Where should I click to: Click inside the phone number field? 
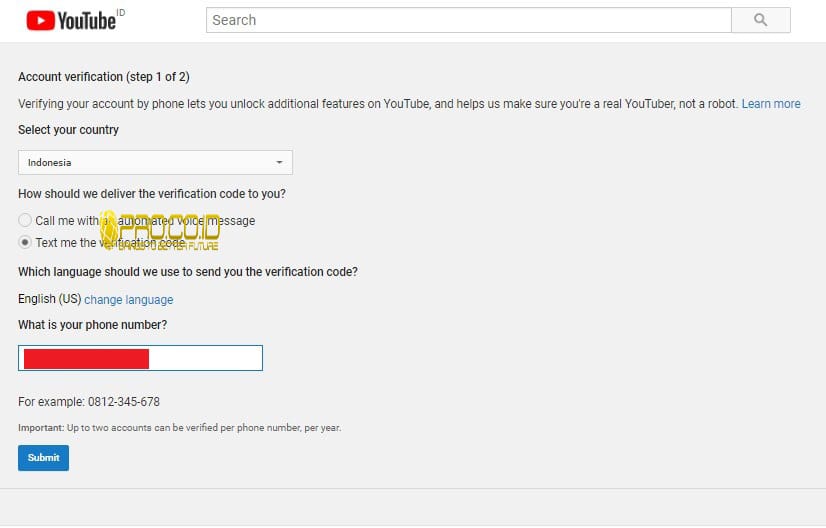[x=205, y=358]
